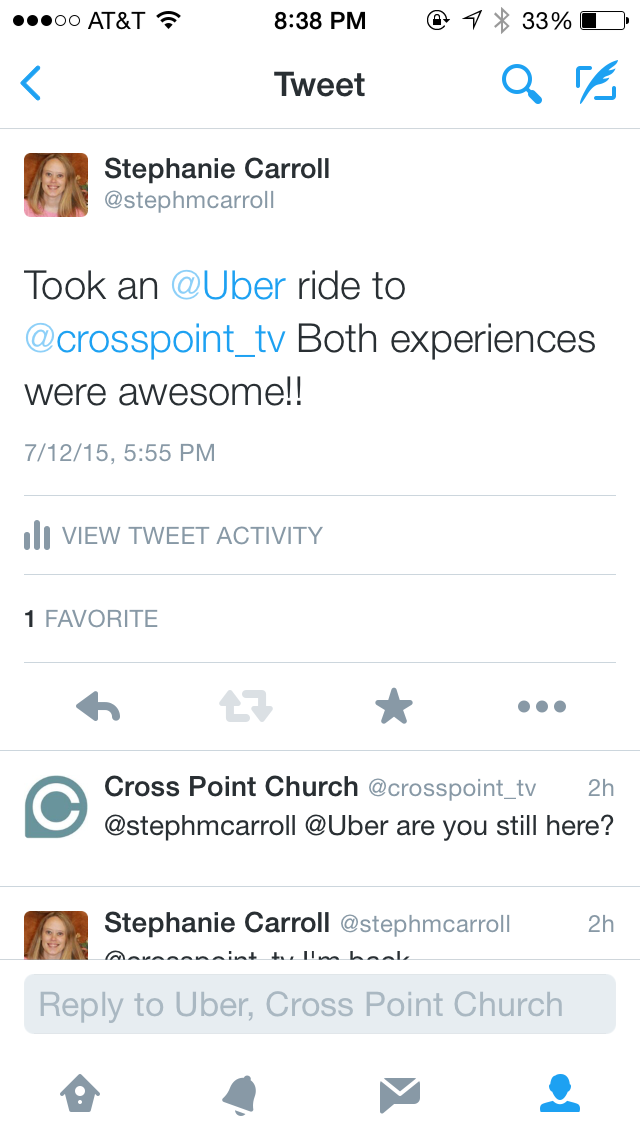
Task: Open the search magnifier icon
Action: [521, 85]
